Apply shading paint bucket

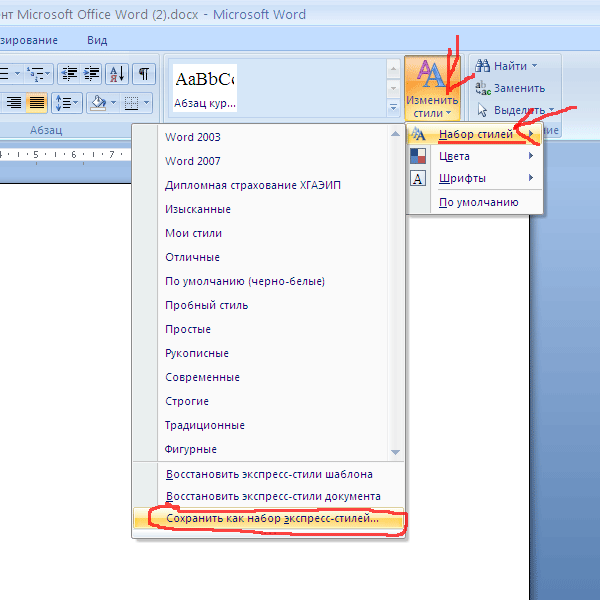click(x=98, y=103)
